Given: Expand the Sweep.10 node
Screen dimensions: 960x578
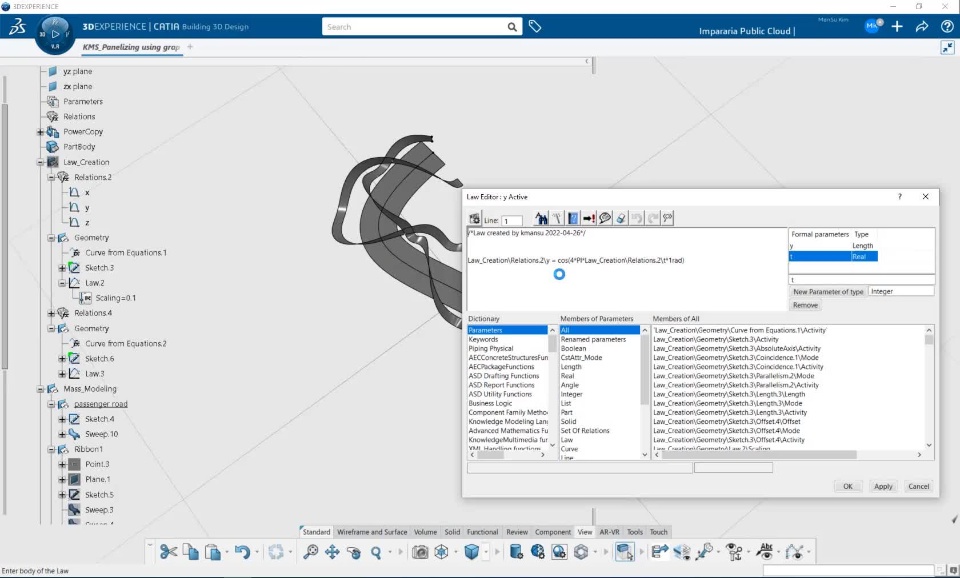Looking at the screenshot, I should pos(62,434).
